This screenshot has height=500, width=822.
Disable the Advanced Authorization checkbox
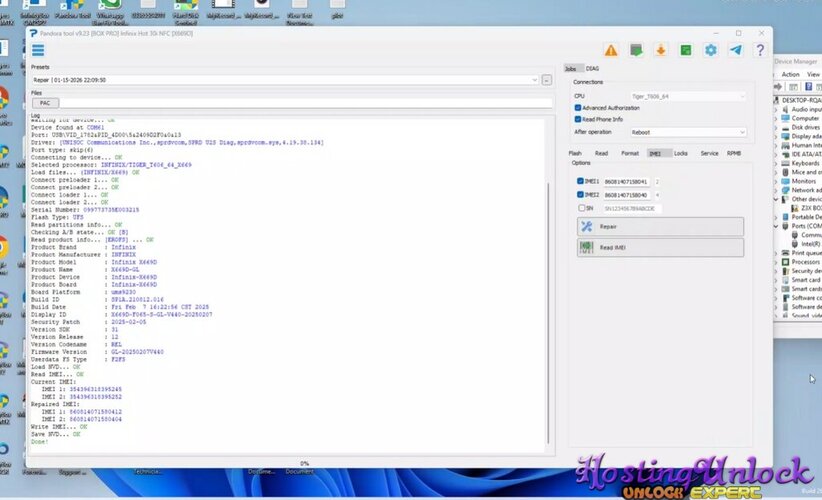tap(578, 107)
